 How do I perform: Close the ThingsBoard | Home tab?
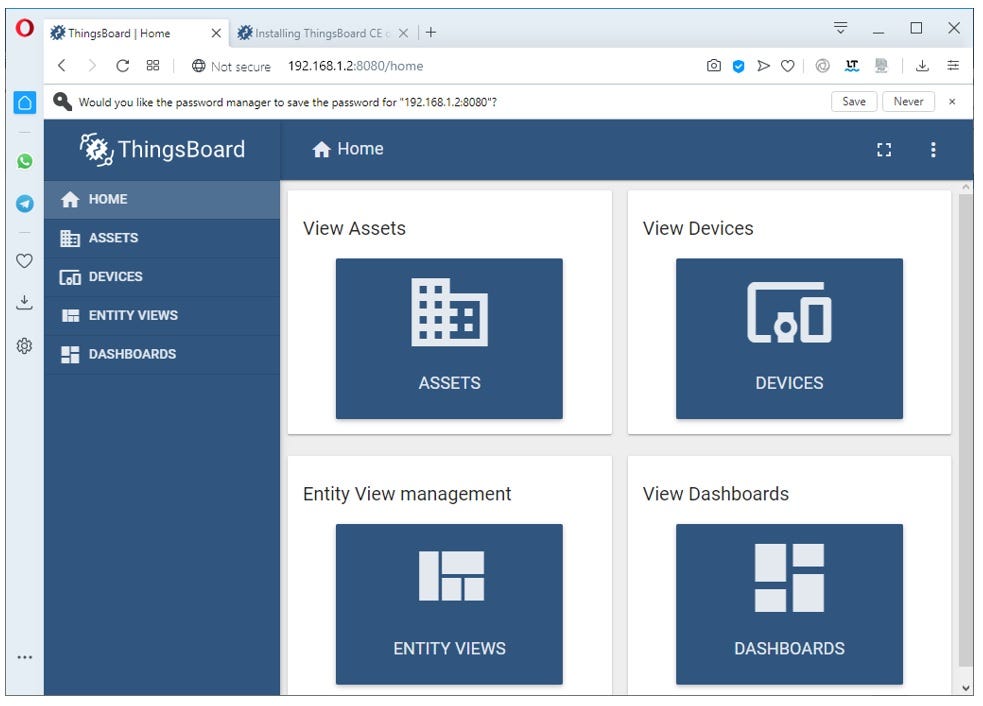tap(216, 33)
